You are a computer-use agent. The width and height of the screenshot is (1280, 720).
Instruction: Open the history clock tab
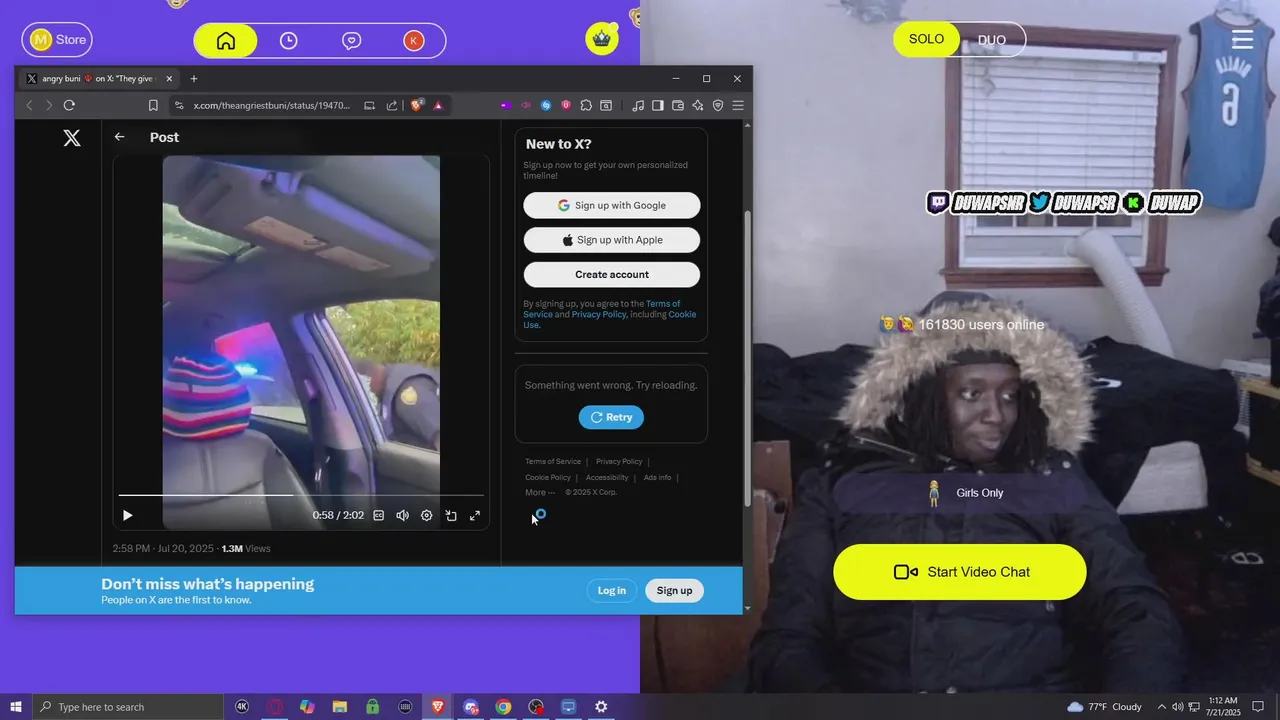coord(288,40)
